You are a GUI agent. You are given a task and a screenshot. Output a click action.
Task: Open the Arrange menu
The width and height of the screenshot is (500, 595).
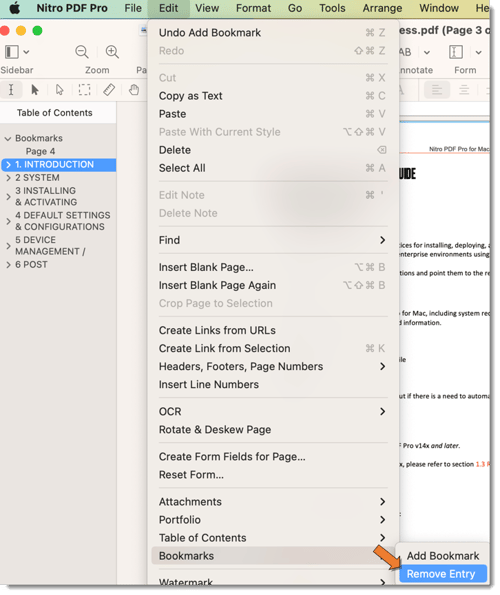tap(382, 8)
